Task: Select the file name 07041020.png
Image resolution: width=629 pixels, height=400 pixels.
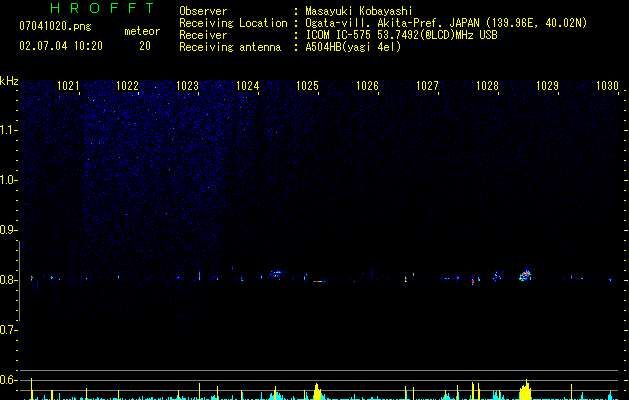Action: pos(55,27)
